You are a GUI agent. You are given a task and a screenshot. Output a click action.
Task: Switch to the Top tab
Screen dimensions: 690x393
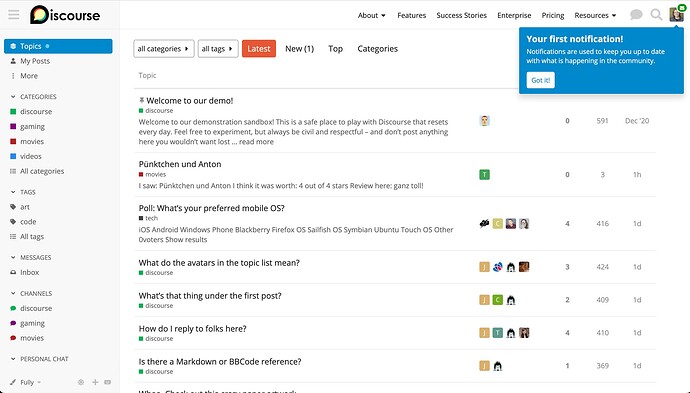click(335, 49)
